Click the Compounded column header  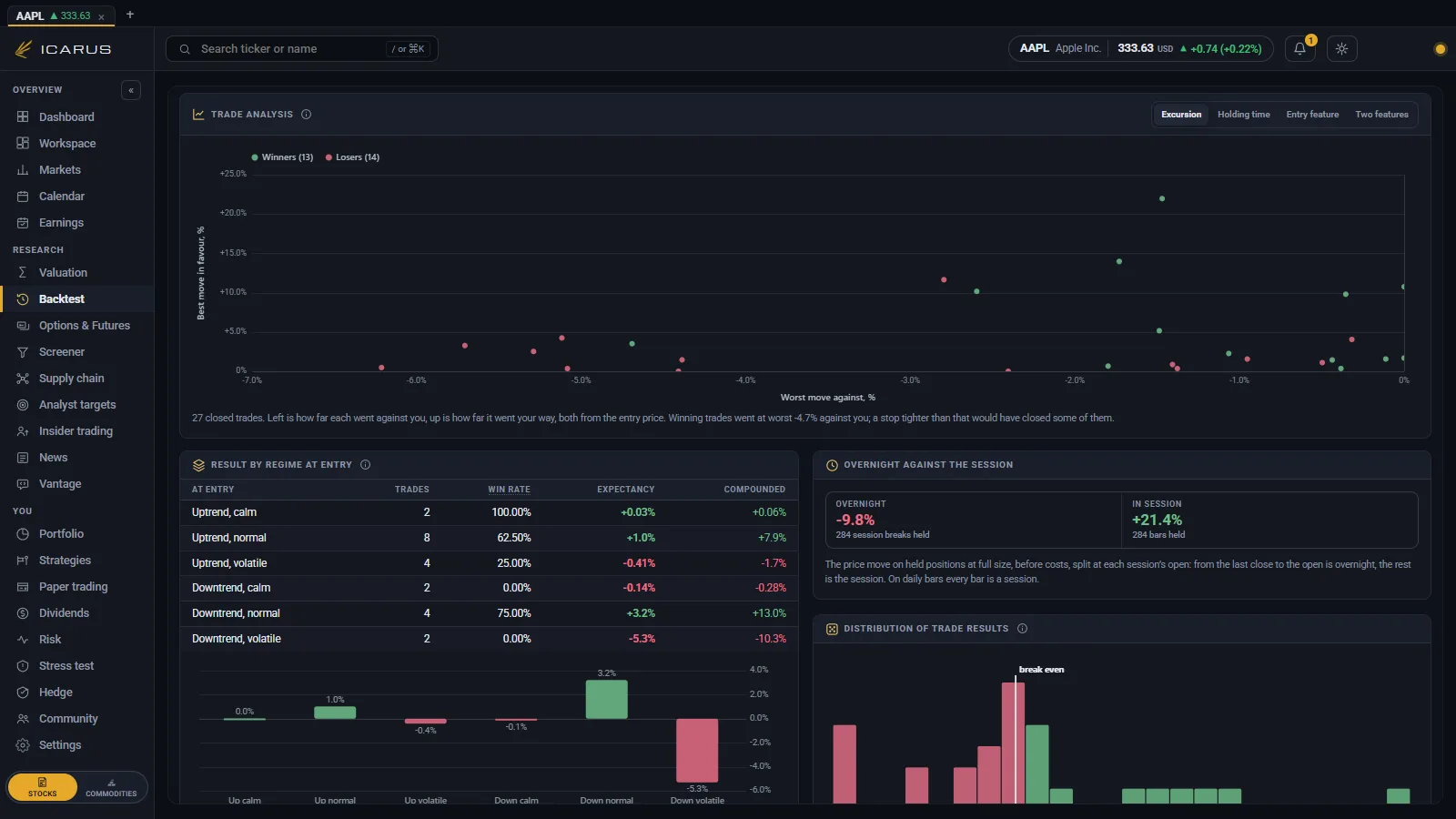754,490
